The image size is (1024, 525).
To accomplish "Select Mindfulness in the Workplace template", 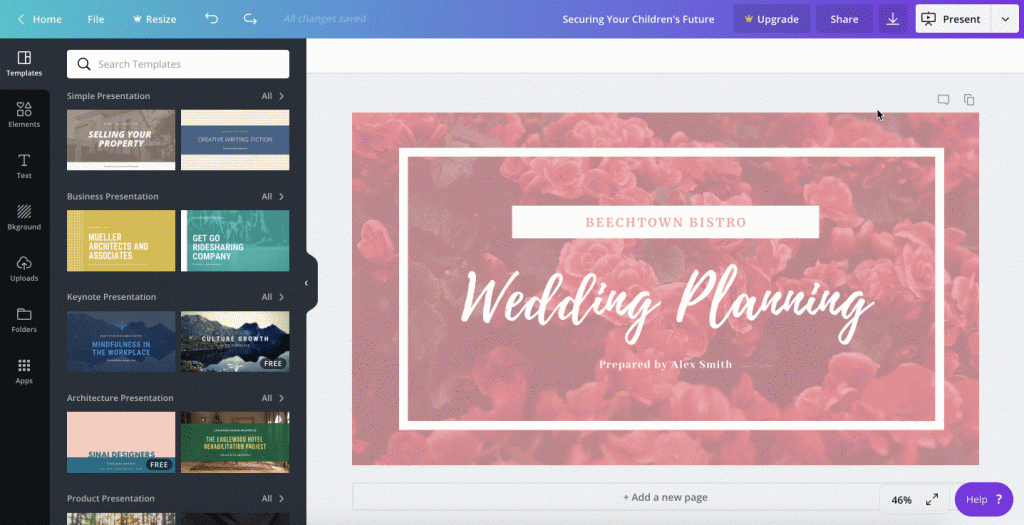I will click(x=121, y=342).
